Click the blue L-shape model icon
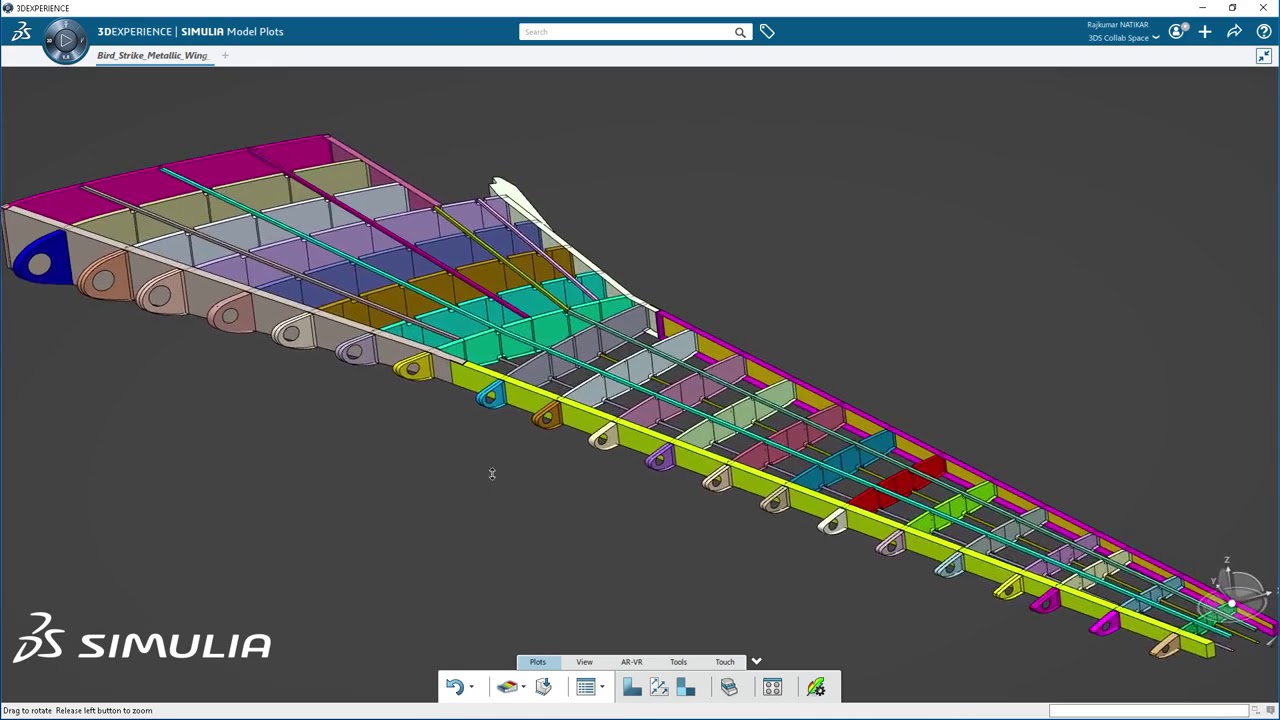This screenshot has height=720, width=1280. (632, 687)
